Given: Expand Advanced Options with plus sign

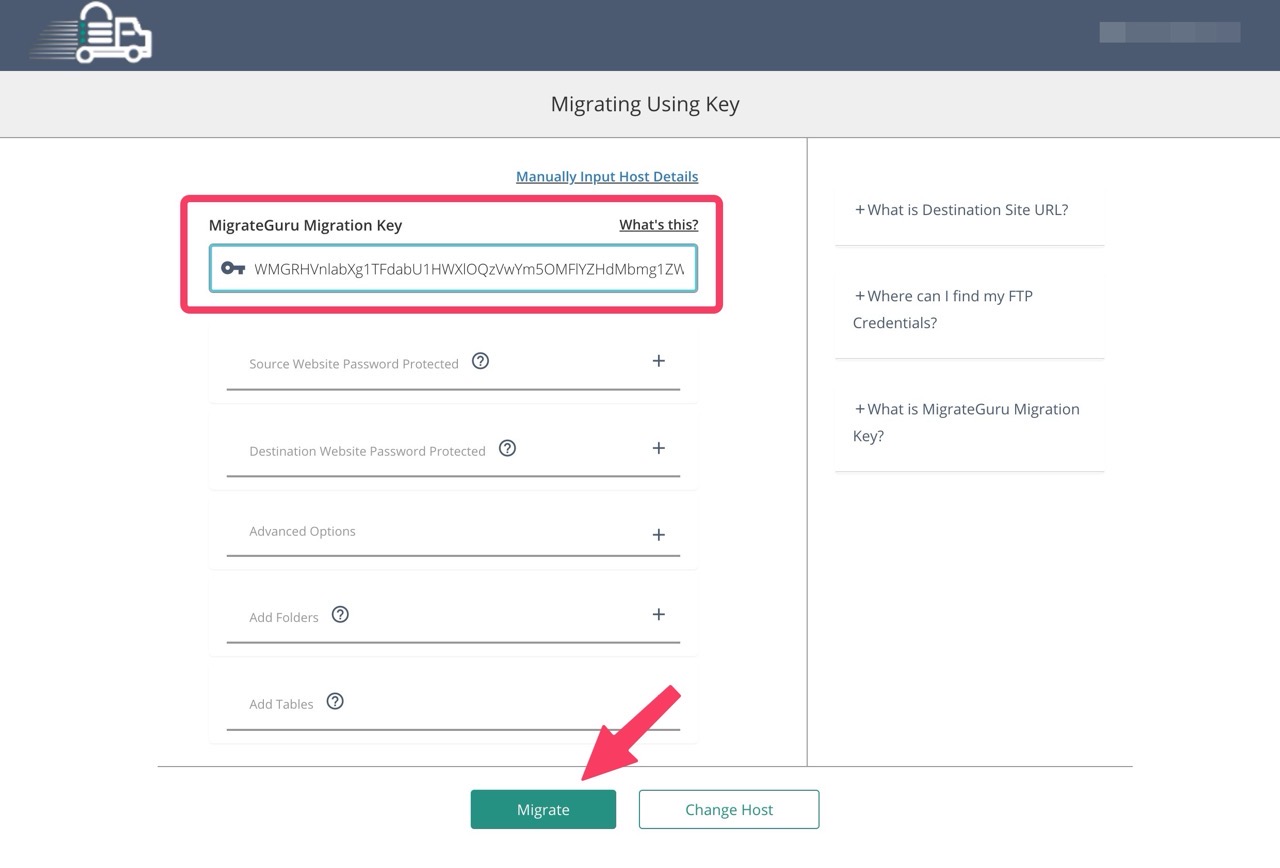Looking at the screenshot, I should point(658,535).
